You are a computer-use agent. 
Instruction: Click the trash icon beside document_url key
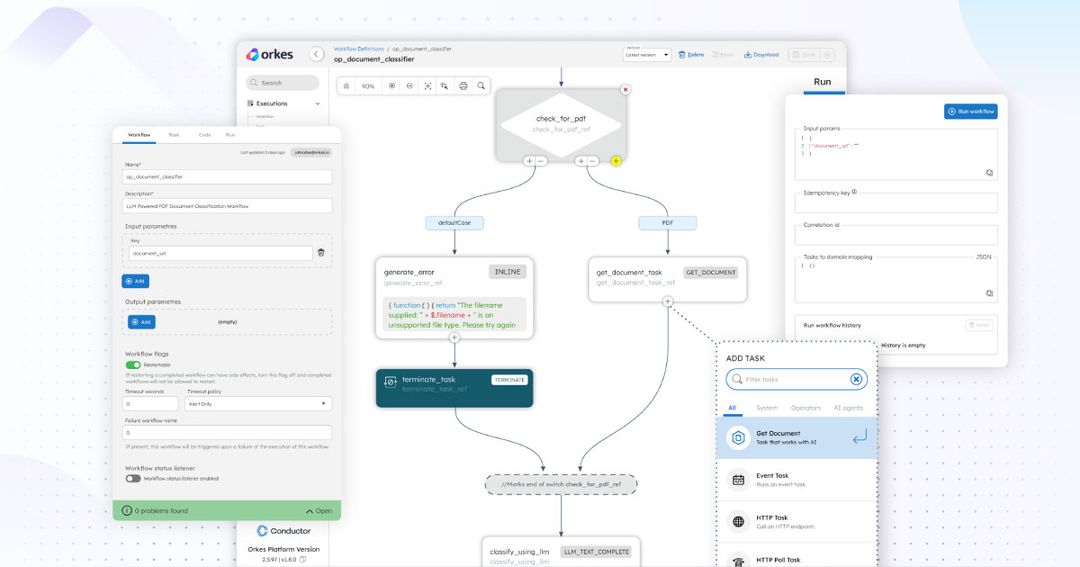321,253
